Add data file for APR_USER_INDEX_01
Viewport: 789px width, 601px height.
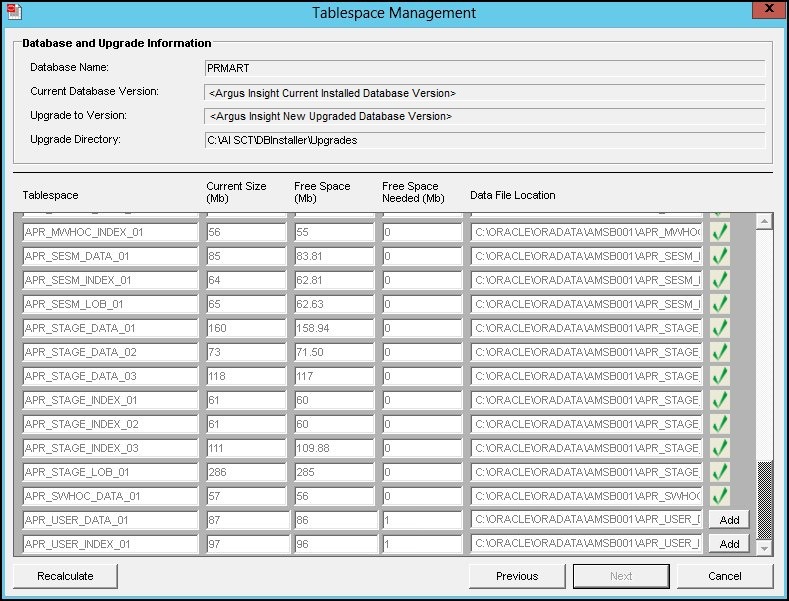pos(729,544)
